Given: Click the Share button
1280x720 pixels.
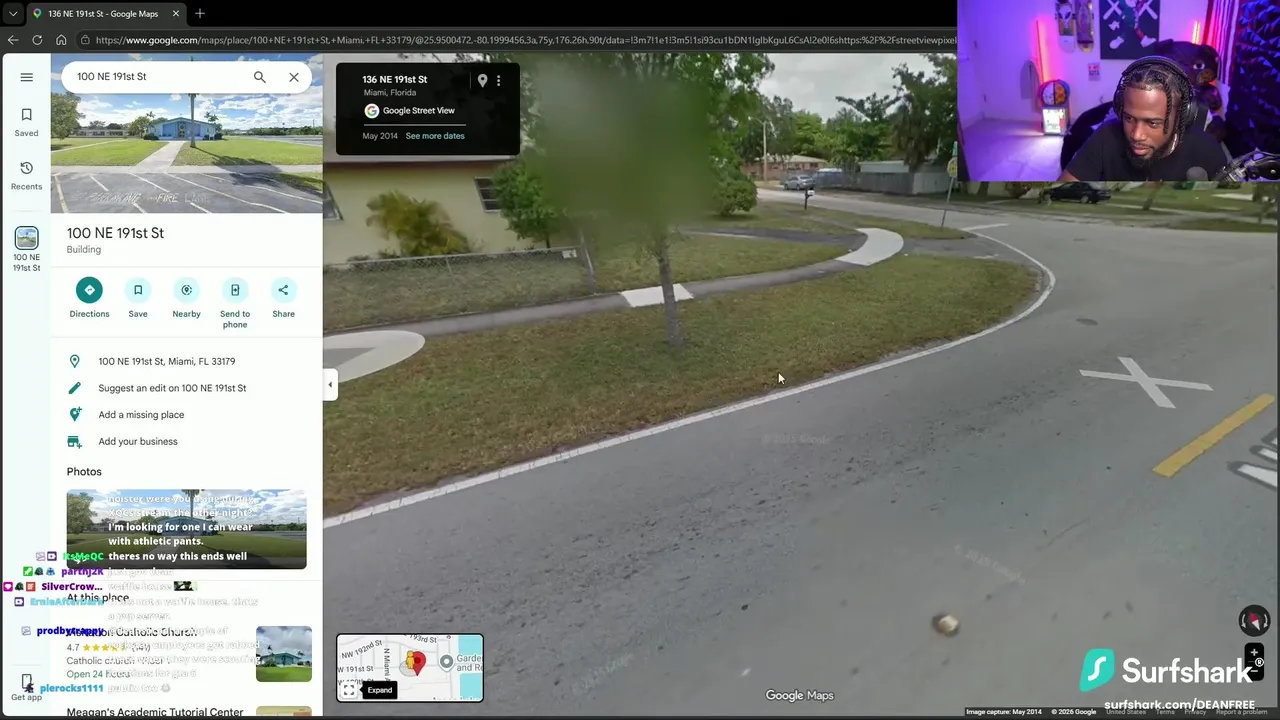Looking at the screenshot, I should [283, 298].
